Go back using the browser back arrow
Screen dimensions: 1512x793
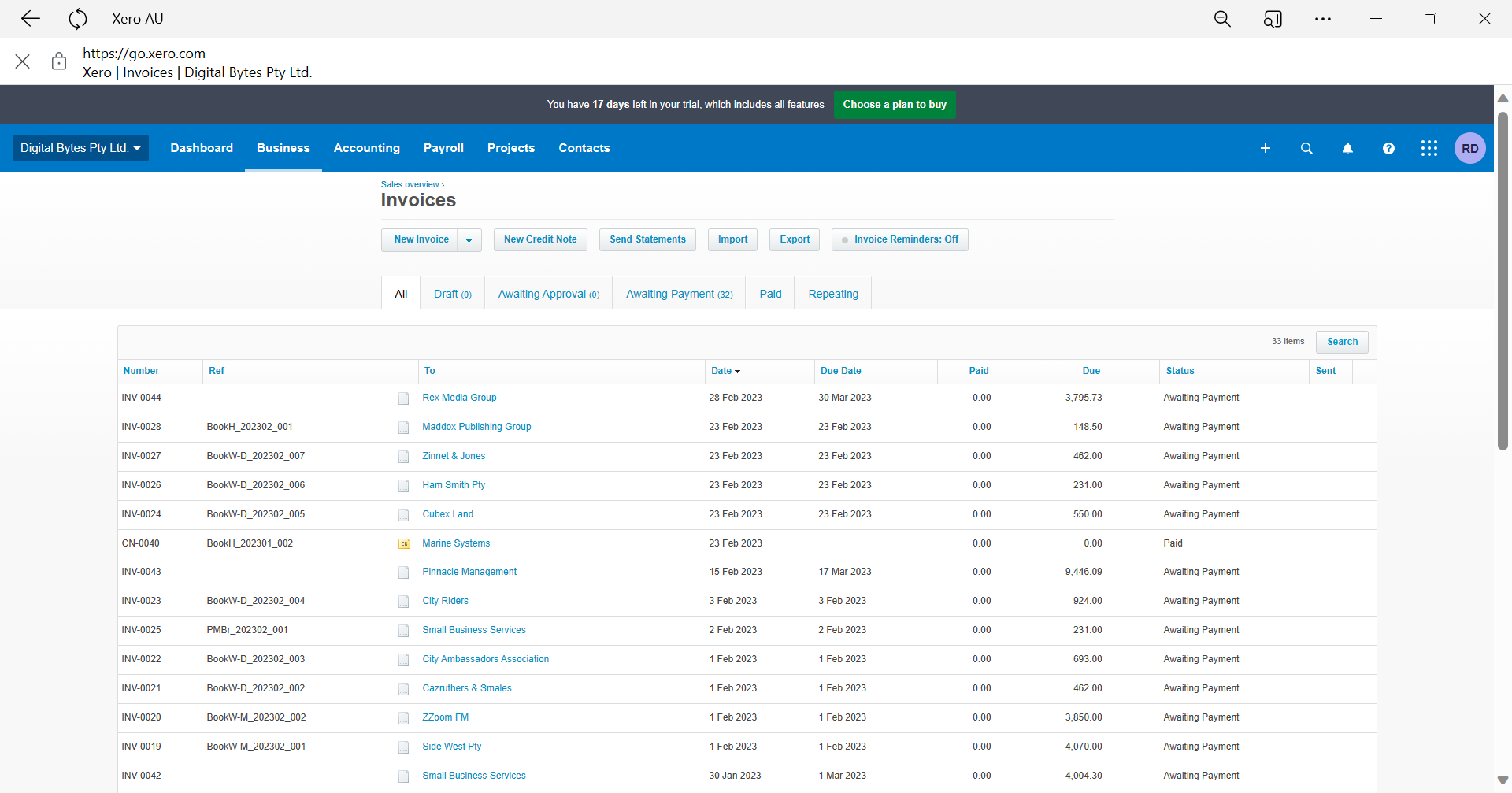(31, 18)
